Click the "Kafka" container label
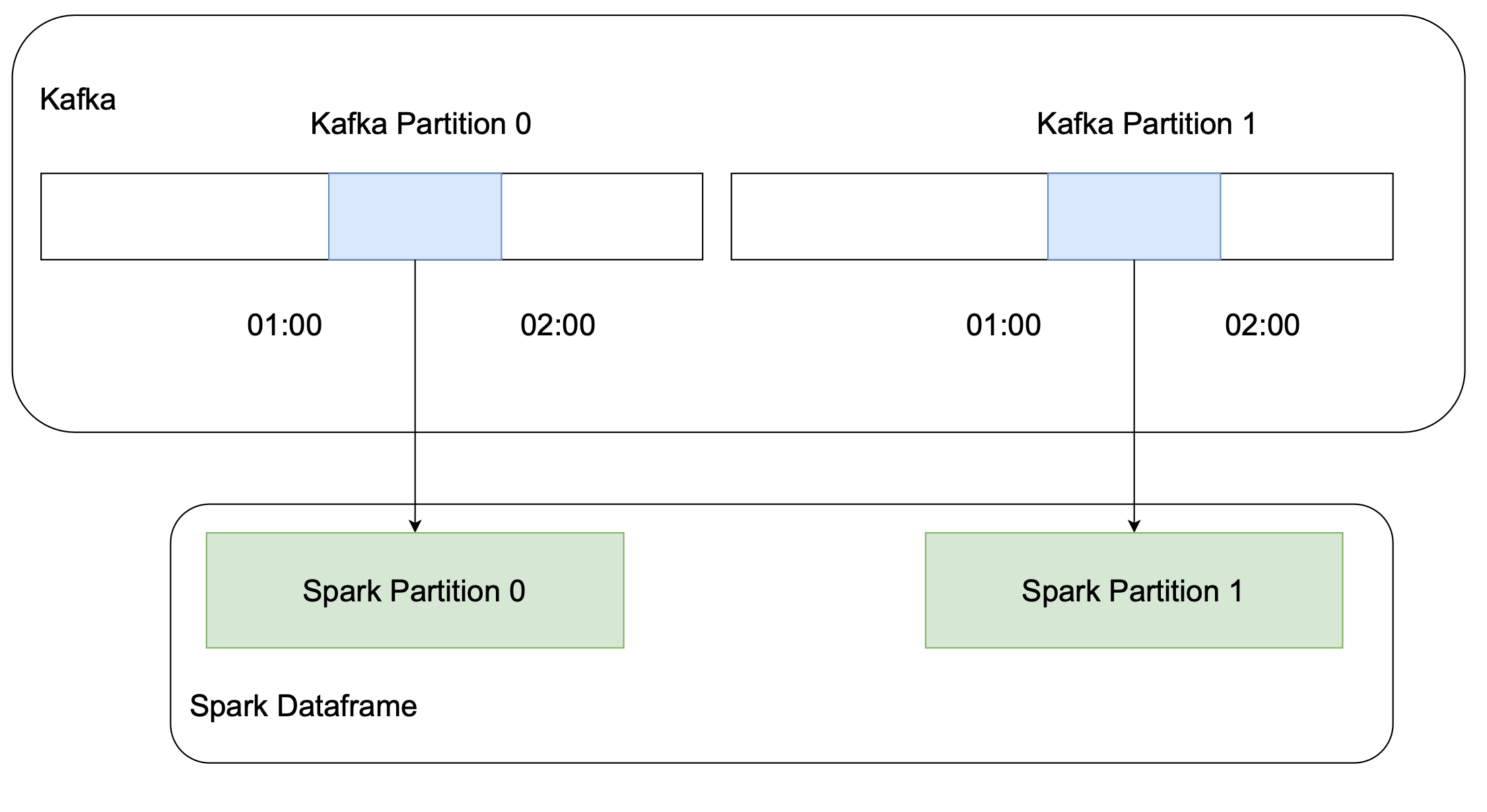This screenshot has width=1487, height=812. coord(78,100)
